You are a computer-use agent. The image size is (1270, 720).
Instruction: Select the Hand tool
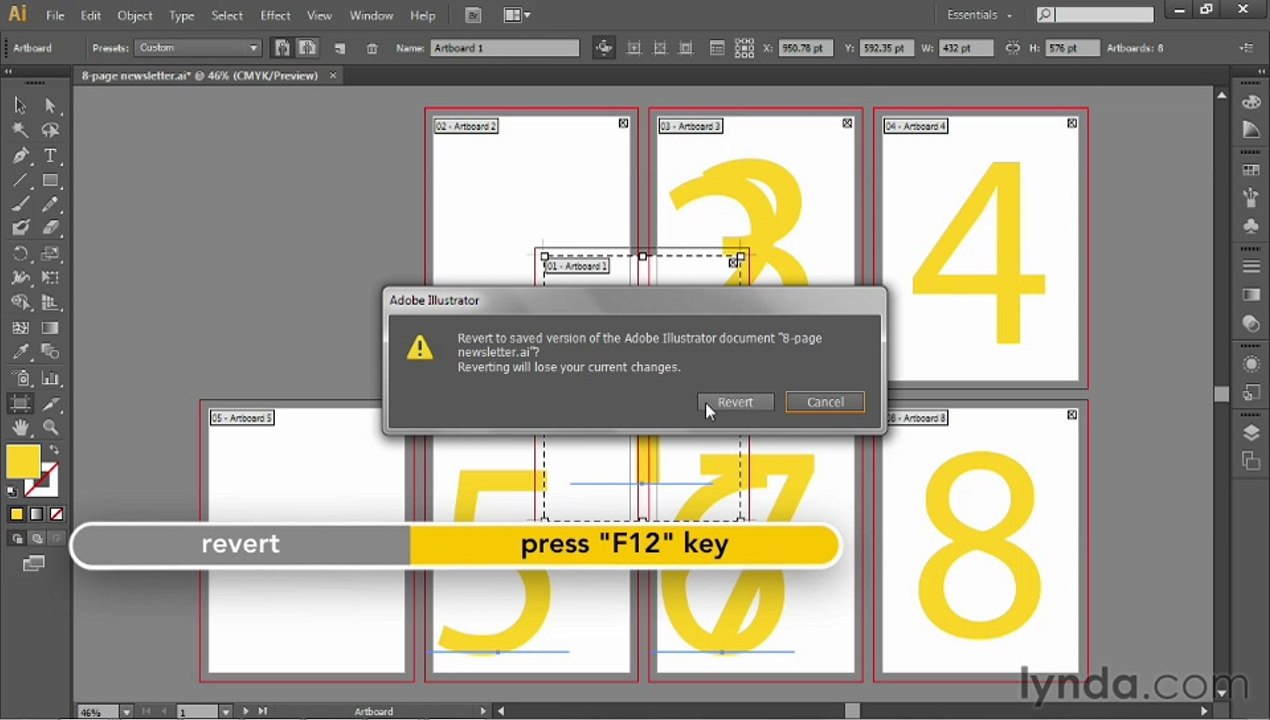pyautogui.click(x=20, y=428)
